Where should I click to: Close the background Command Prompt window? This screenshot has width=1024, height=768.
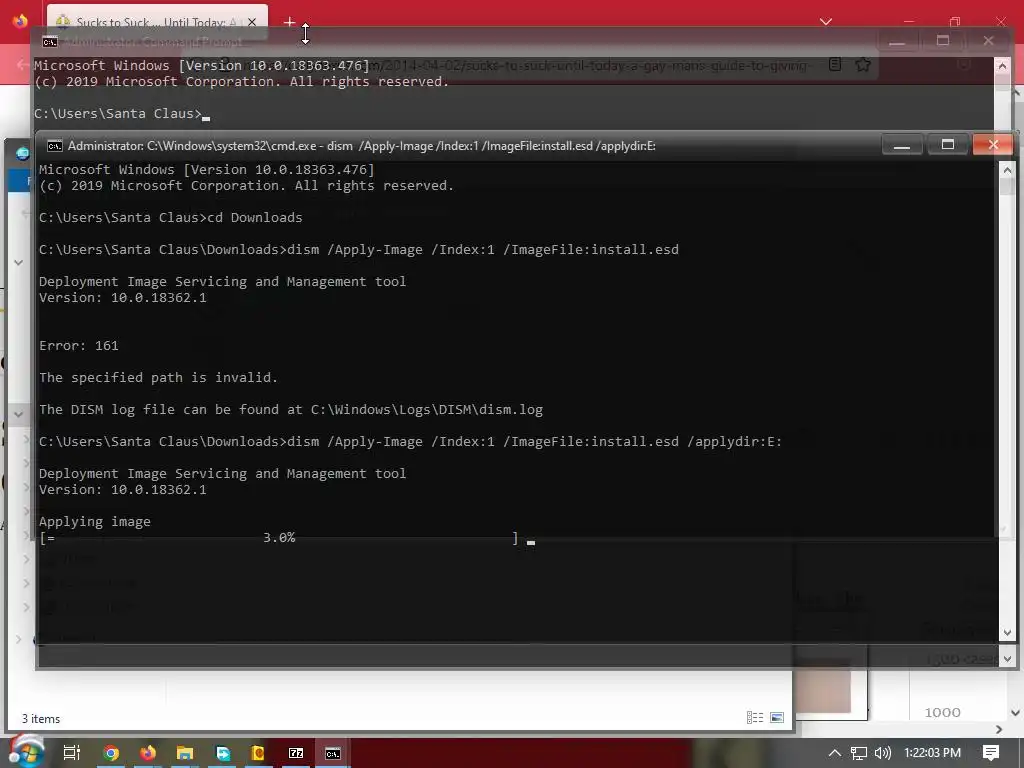[988, 41]
